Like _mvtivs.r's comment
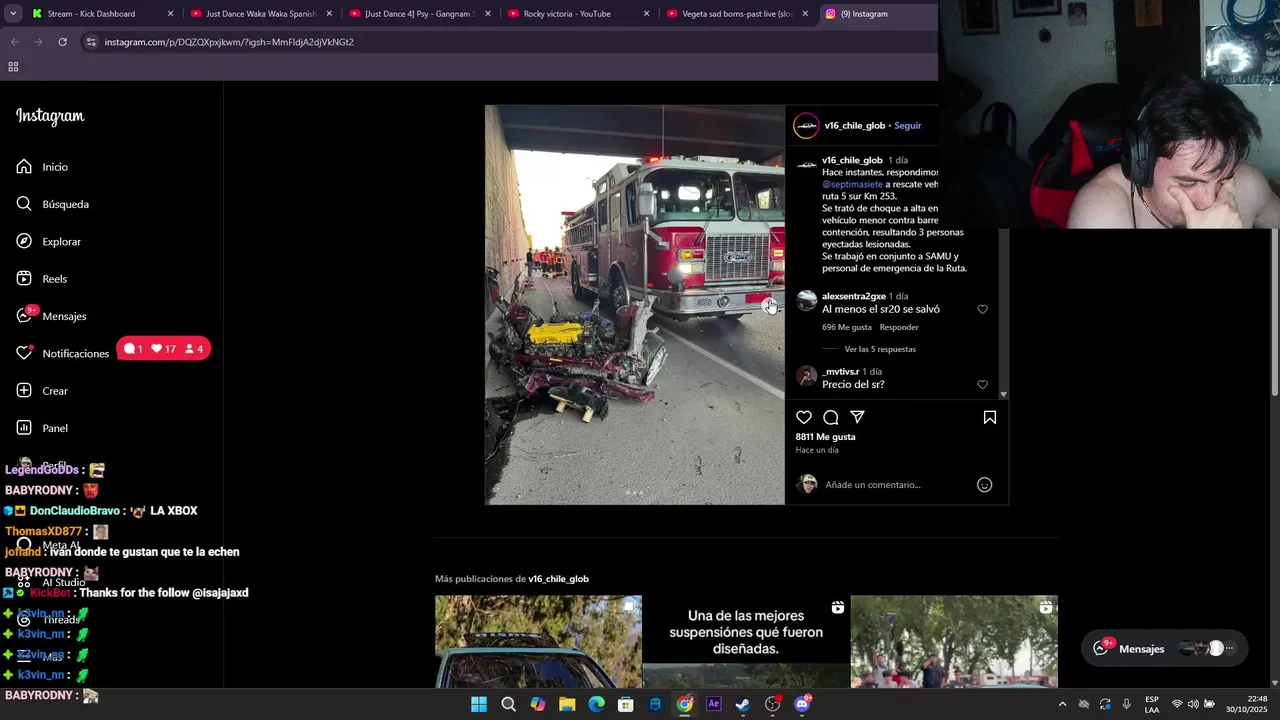The image size is (1280, 720). click(982, 384)
